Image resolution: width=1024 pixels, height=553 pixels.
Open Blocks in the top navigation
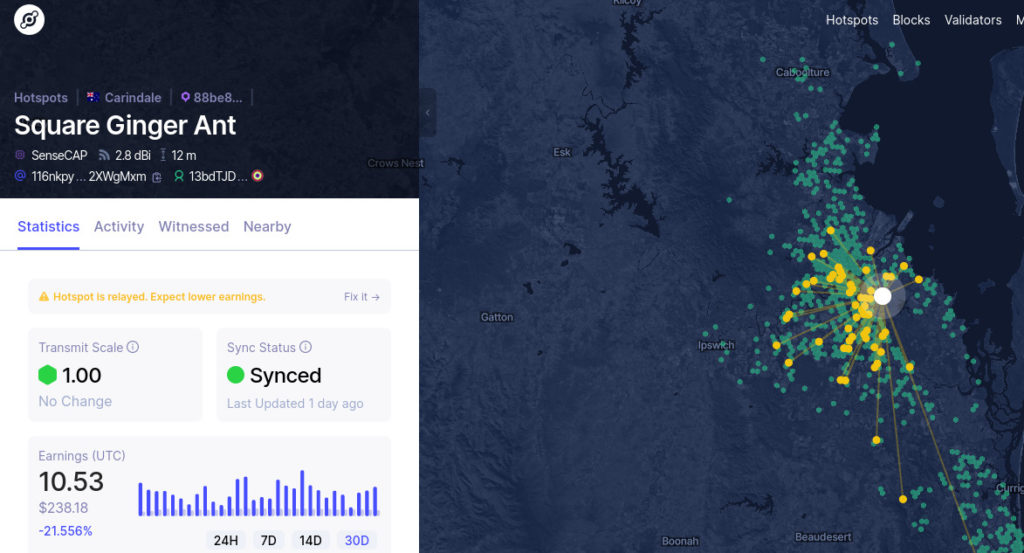click(x=911, y=20)
